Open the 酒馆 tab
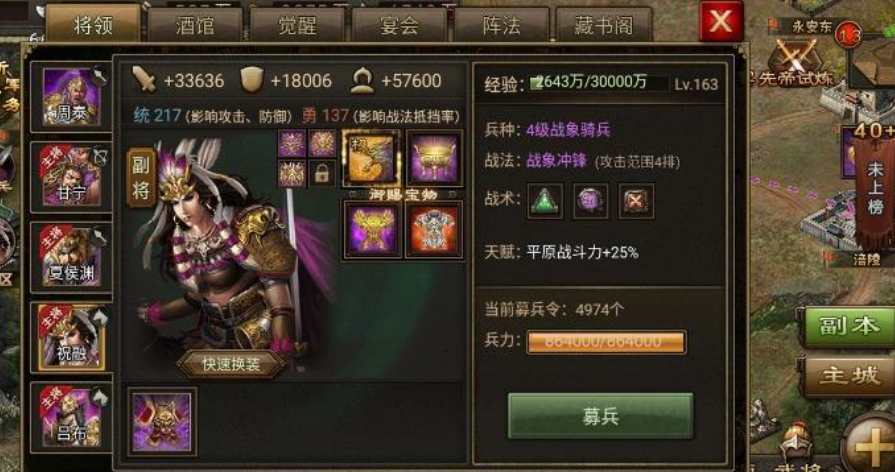Screen dimensions: 895x472 point(195,25)
